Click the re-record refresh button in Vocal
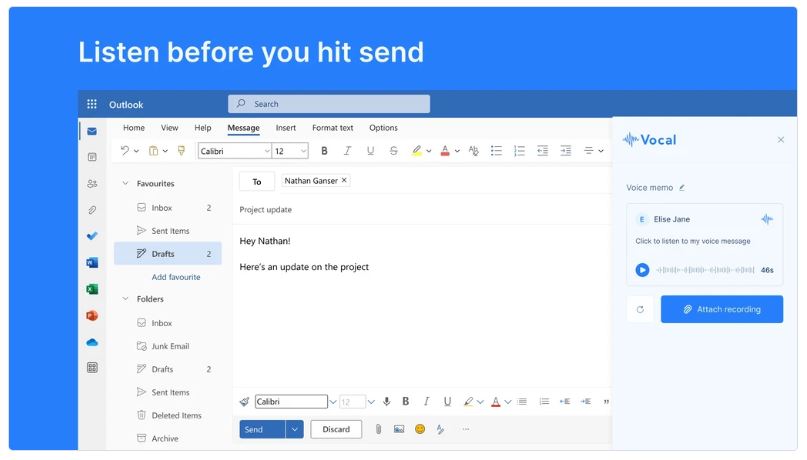Screen dimensions: 807x460 point(640,309)
